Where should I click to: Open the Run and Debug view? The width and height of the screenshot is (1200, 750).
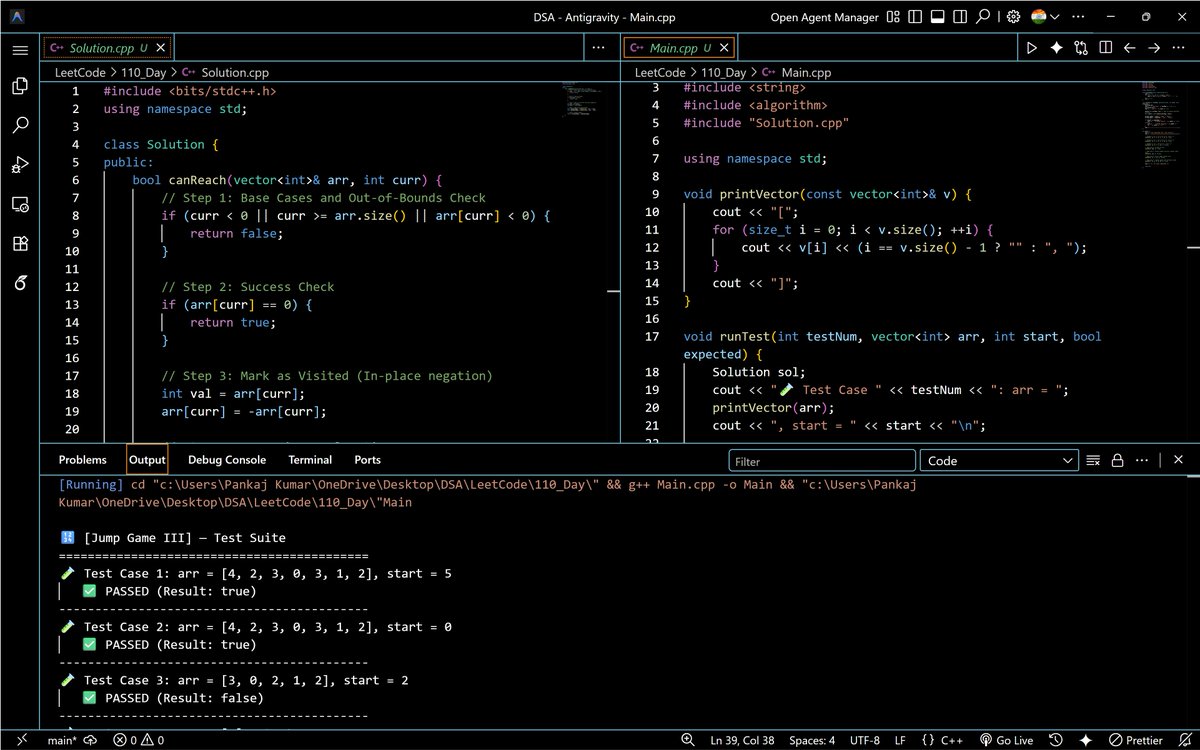(20, 165)
